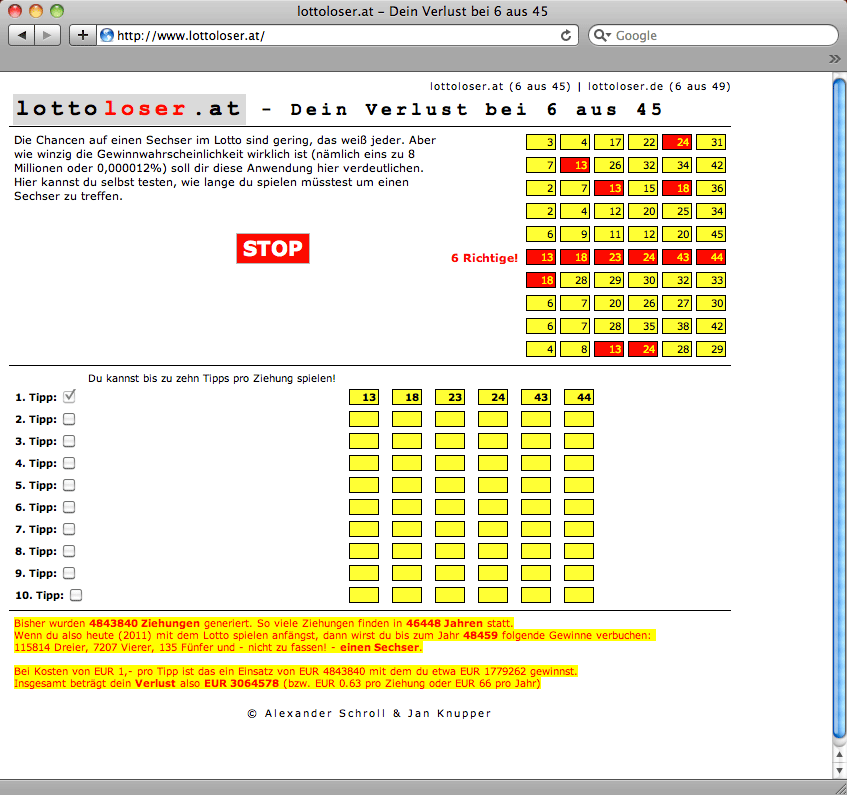This screenshot has width=847, height=795.
Task: Enable the 6. Tipp checkbox
Action: point(69,507)
